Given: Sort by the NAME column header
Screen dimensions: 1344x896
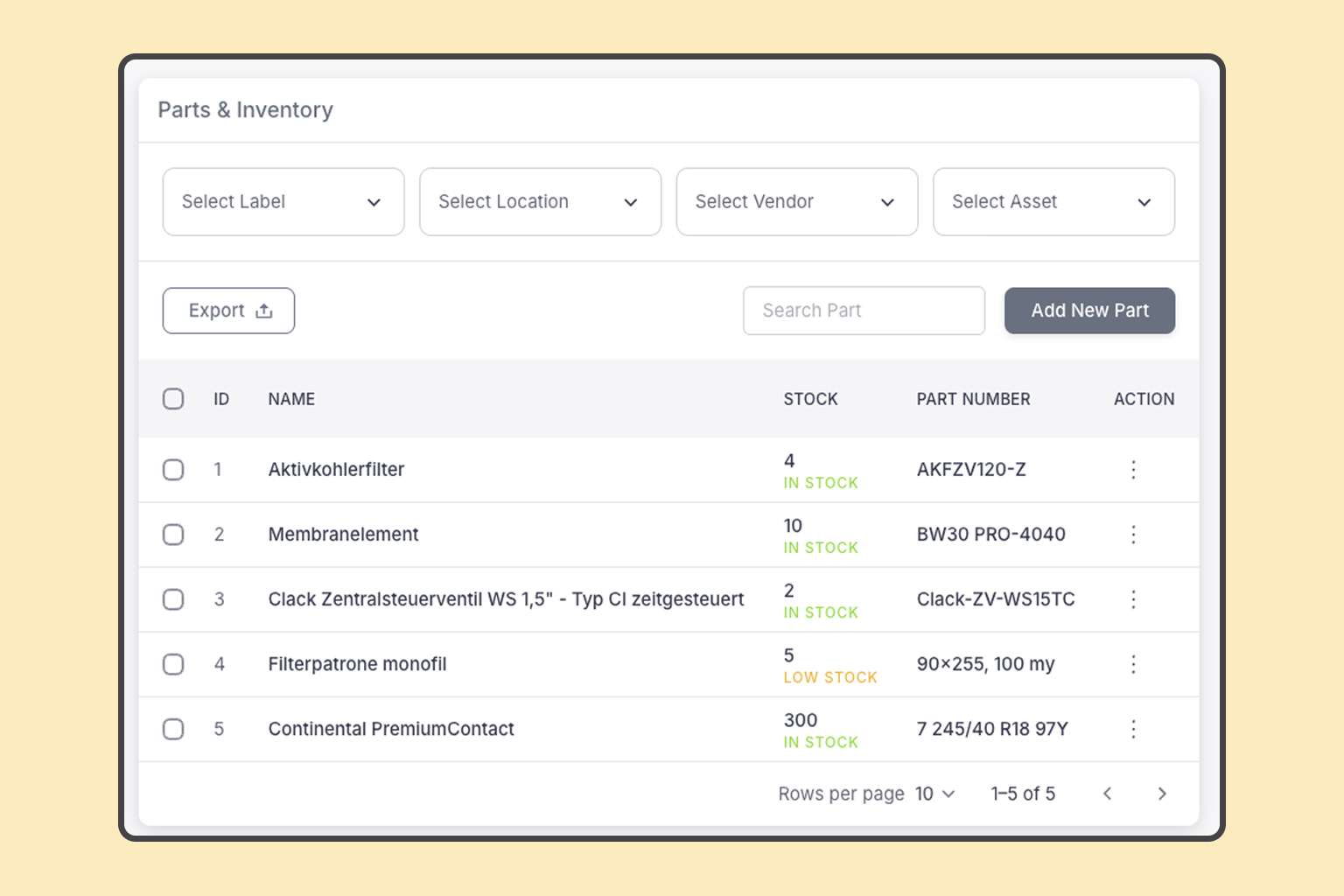Looking at the screenshot, I should click(291, 399).
